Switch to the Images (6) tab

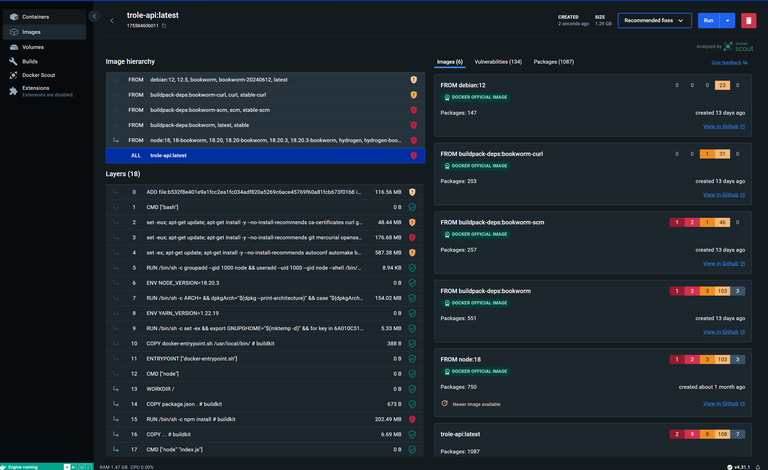[x=450, y=62]
